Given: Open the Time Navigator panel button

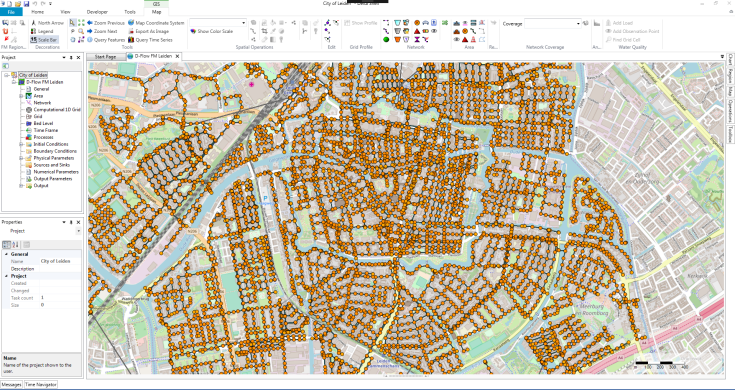Looking at the screenshot, I should click(x=41, y=384).
